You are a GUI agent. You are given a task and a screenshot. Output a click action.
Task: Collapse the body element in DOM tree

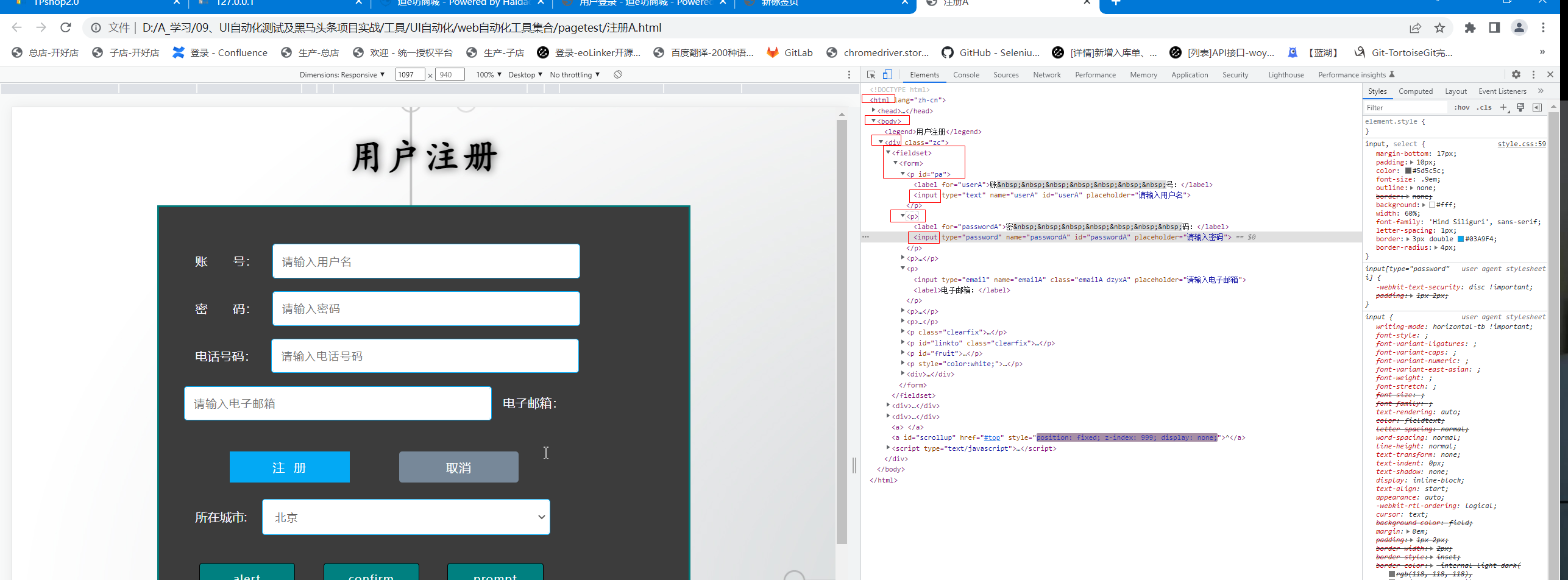coord(873,121)
